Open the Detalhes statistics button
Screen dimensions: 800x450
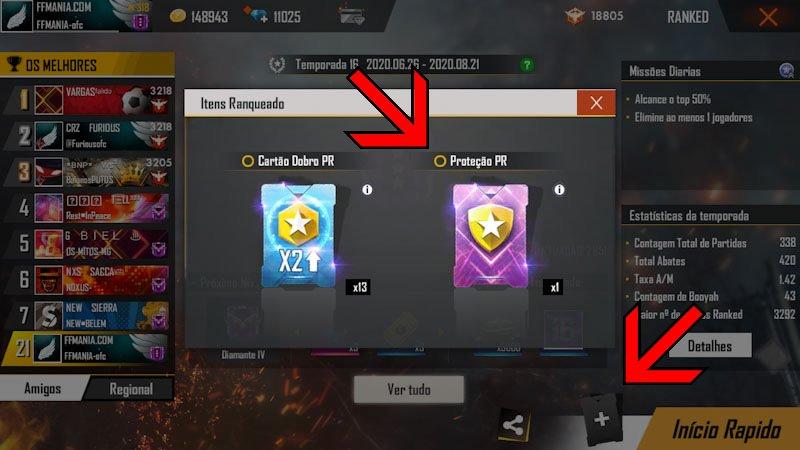point(710,346)
